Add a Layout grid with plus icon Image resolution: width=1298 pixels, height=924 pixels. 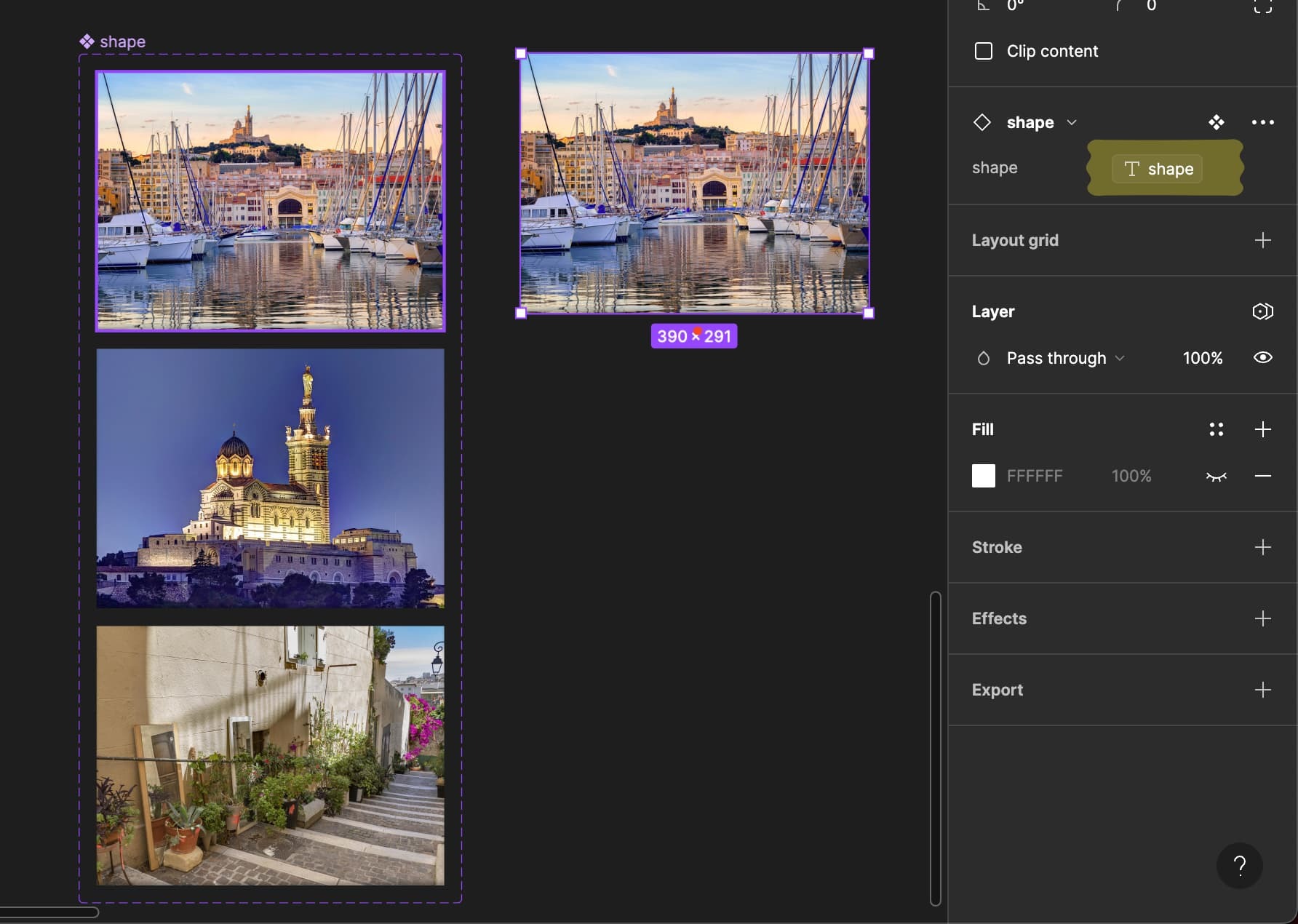[x=1263, y=240]
